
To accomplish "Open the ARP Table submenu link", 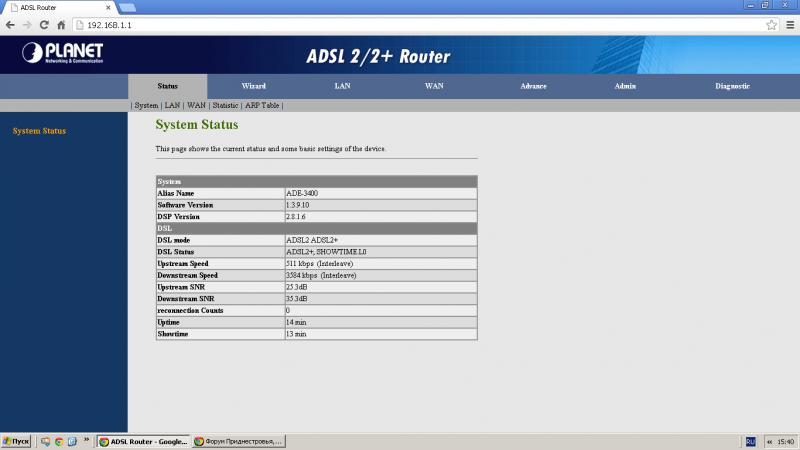I will click(262, 105).
